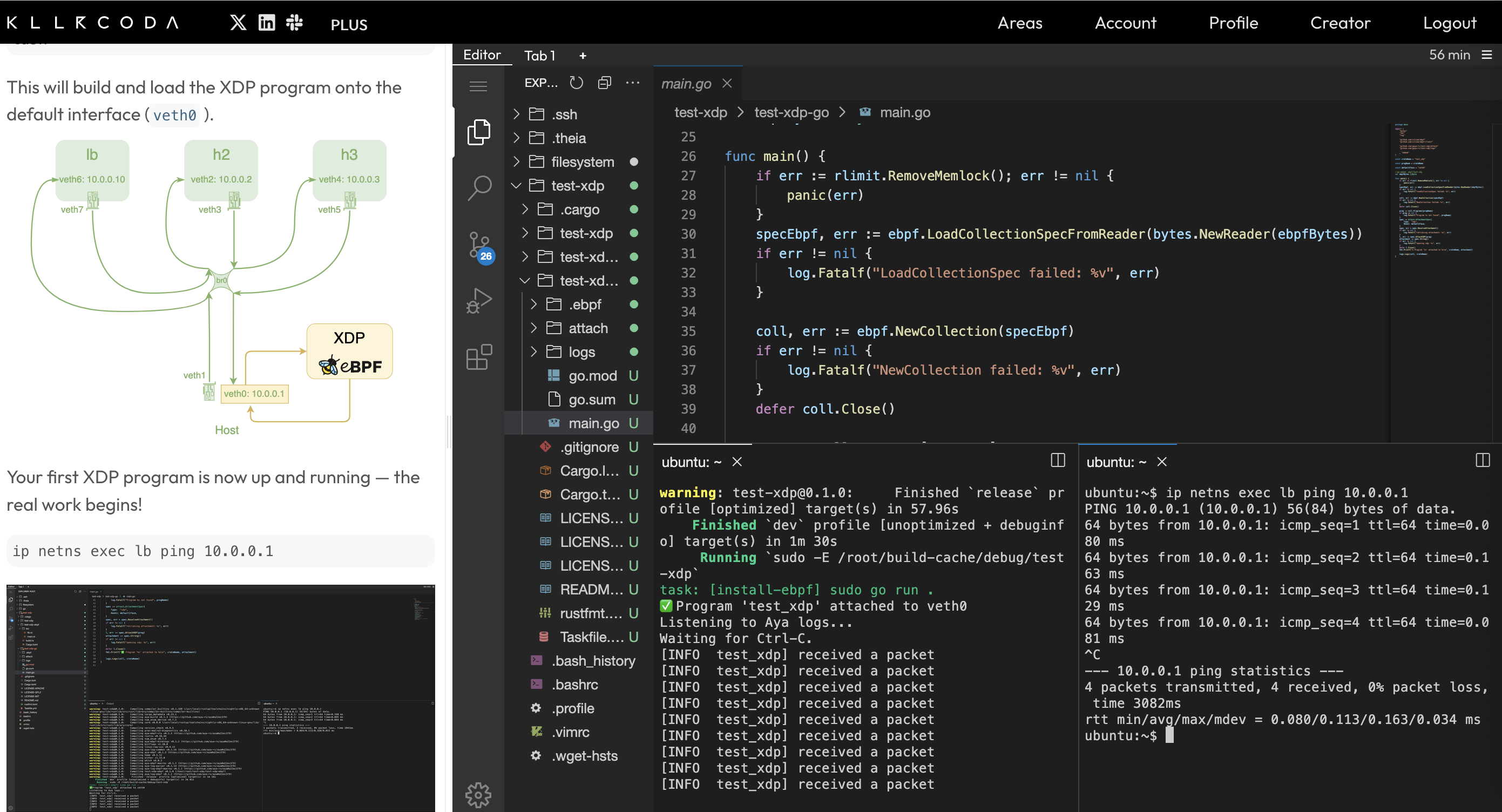The height and width of the screenshot is (812, 1502).
Task: Collapse the test-xdp root folder
Action: [x=516, y=186]
